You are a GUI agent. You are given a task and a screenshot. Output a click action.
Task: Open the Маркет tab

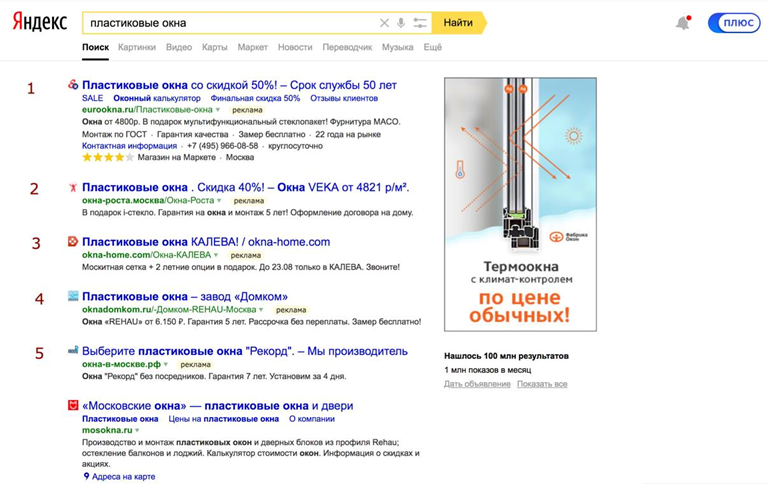tap(253, 47)
